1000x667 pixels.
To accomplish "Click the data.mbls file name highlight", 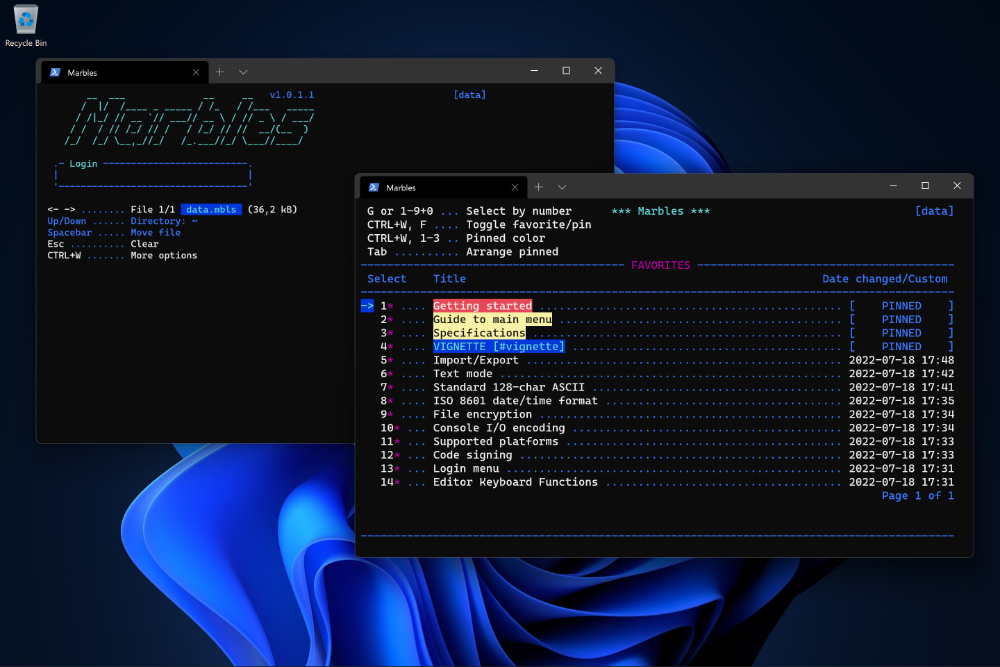I will 211,209.
